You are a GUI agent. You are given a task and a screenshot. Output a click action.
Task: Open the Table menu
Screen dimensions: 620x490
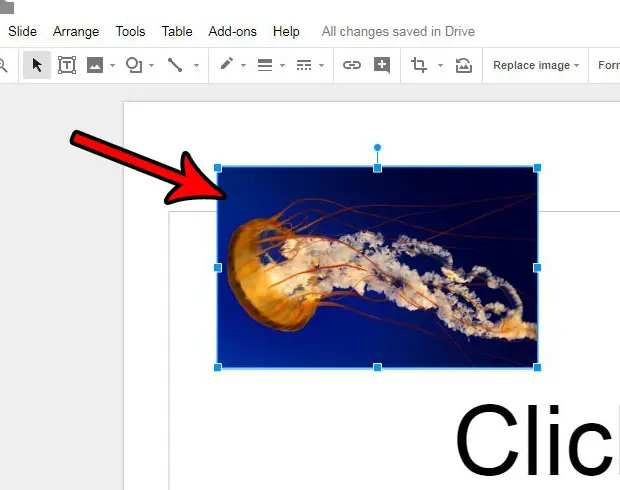click(177, 31)
